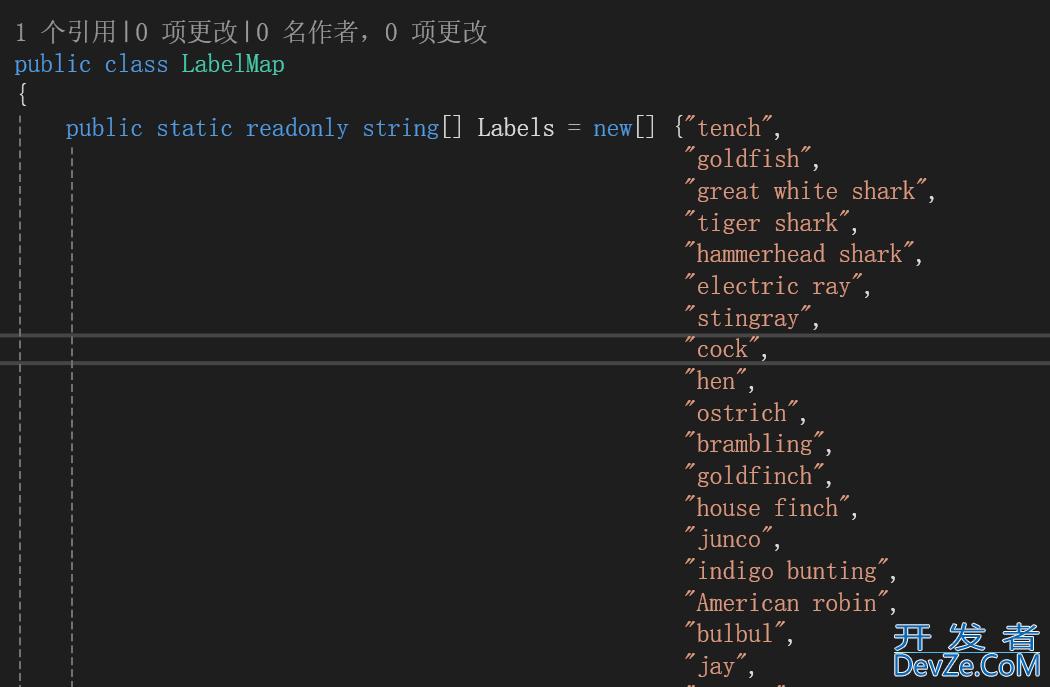The height and width of the screenshot is (687, 1050).
Task: Click the "house finch" string
Action: click(767, 508)
